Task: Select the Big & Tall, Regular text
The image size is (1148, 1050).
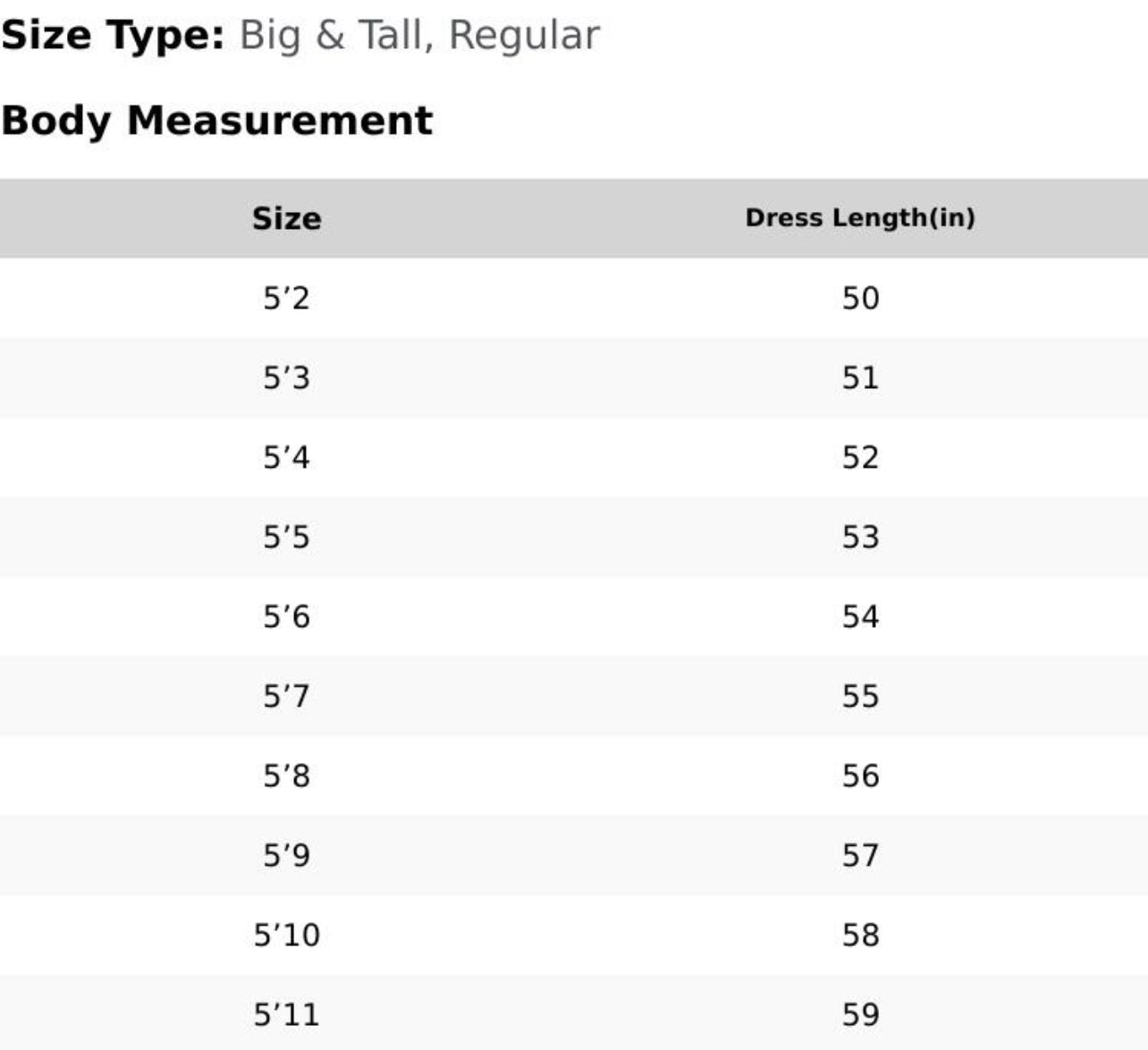Action: (x=419, y=36)
